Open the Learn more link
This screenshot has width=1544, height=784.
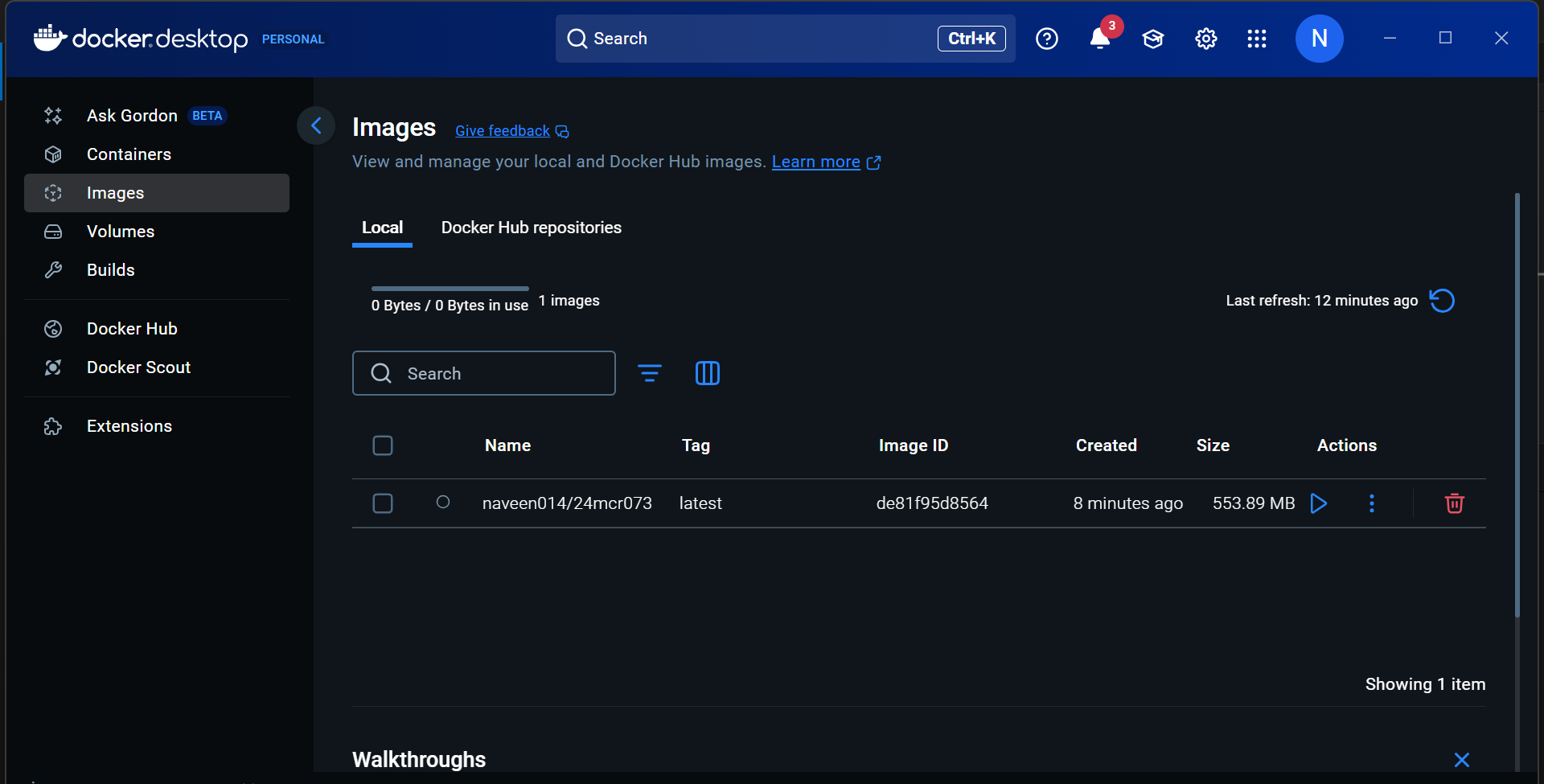tap(816, 162)
